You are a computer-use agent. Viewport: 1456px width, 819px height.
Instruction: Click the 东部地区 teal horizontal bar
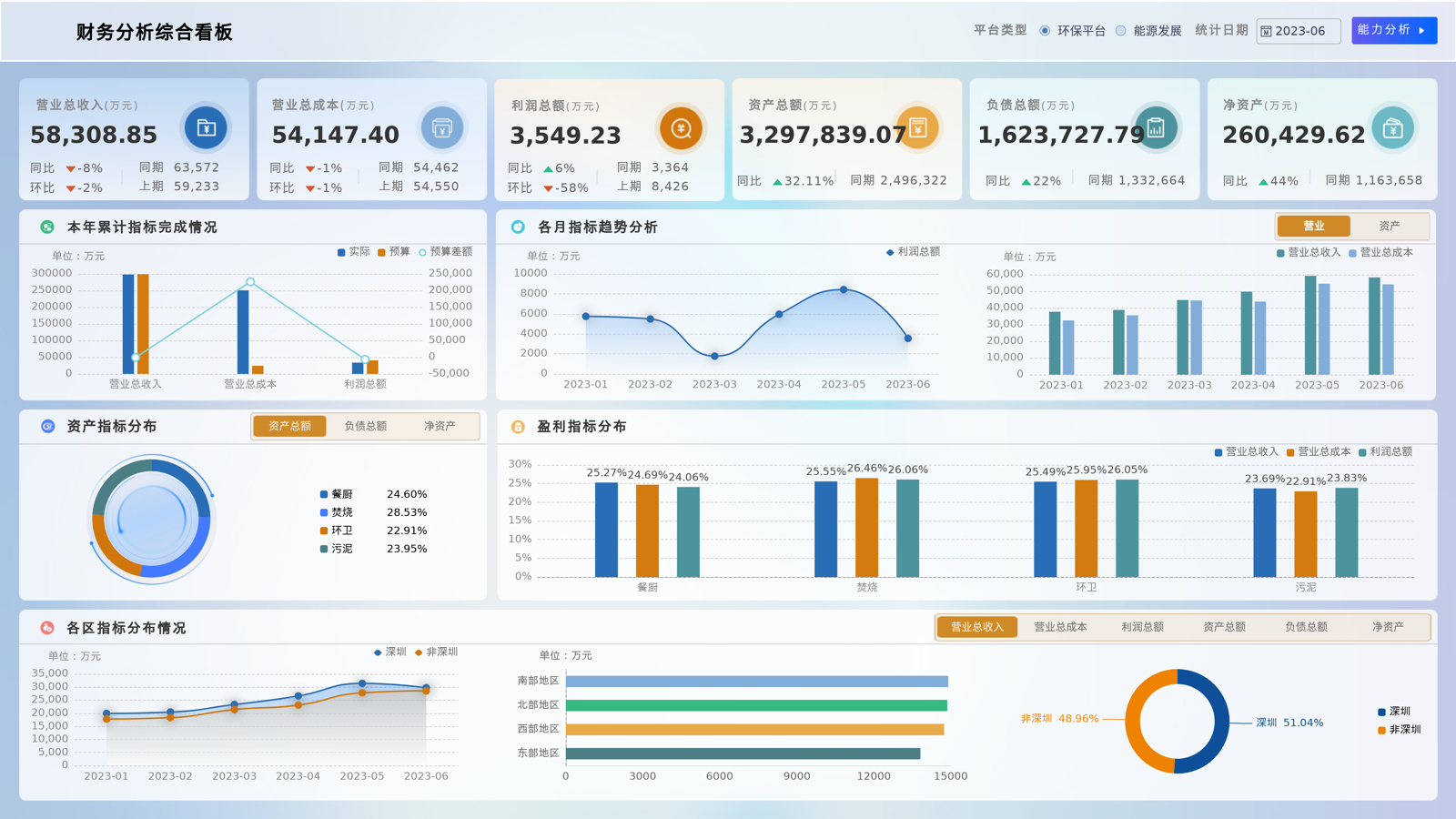click(x=743, y=753)
